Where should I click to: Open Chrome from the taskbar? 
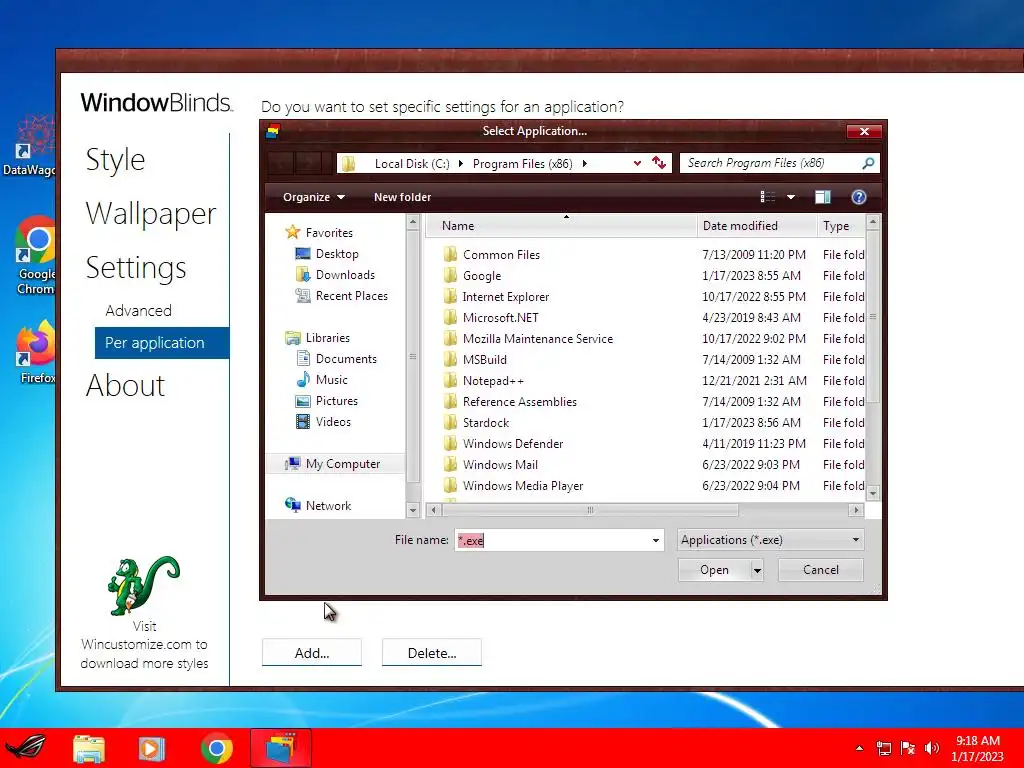coord(217,748)
